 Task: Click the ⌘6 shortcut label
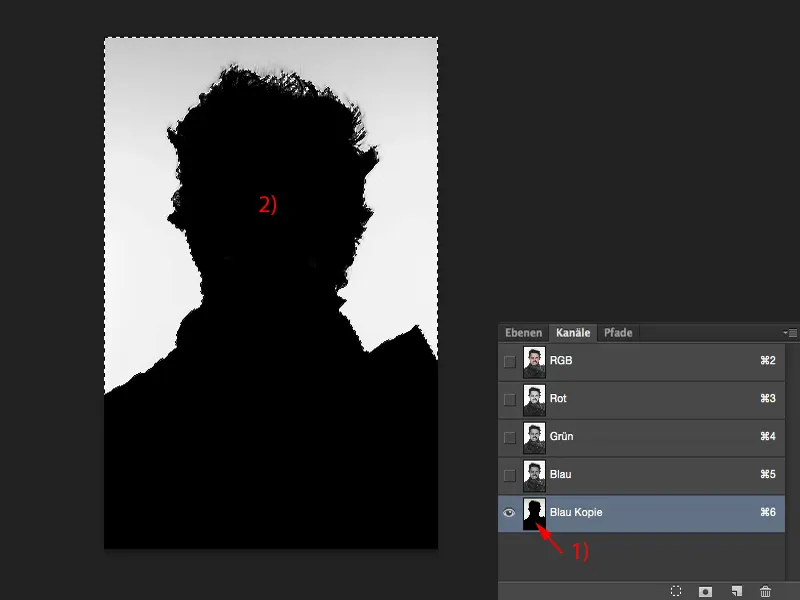tap(768, 512)
